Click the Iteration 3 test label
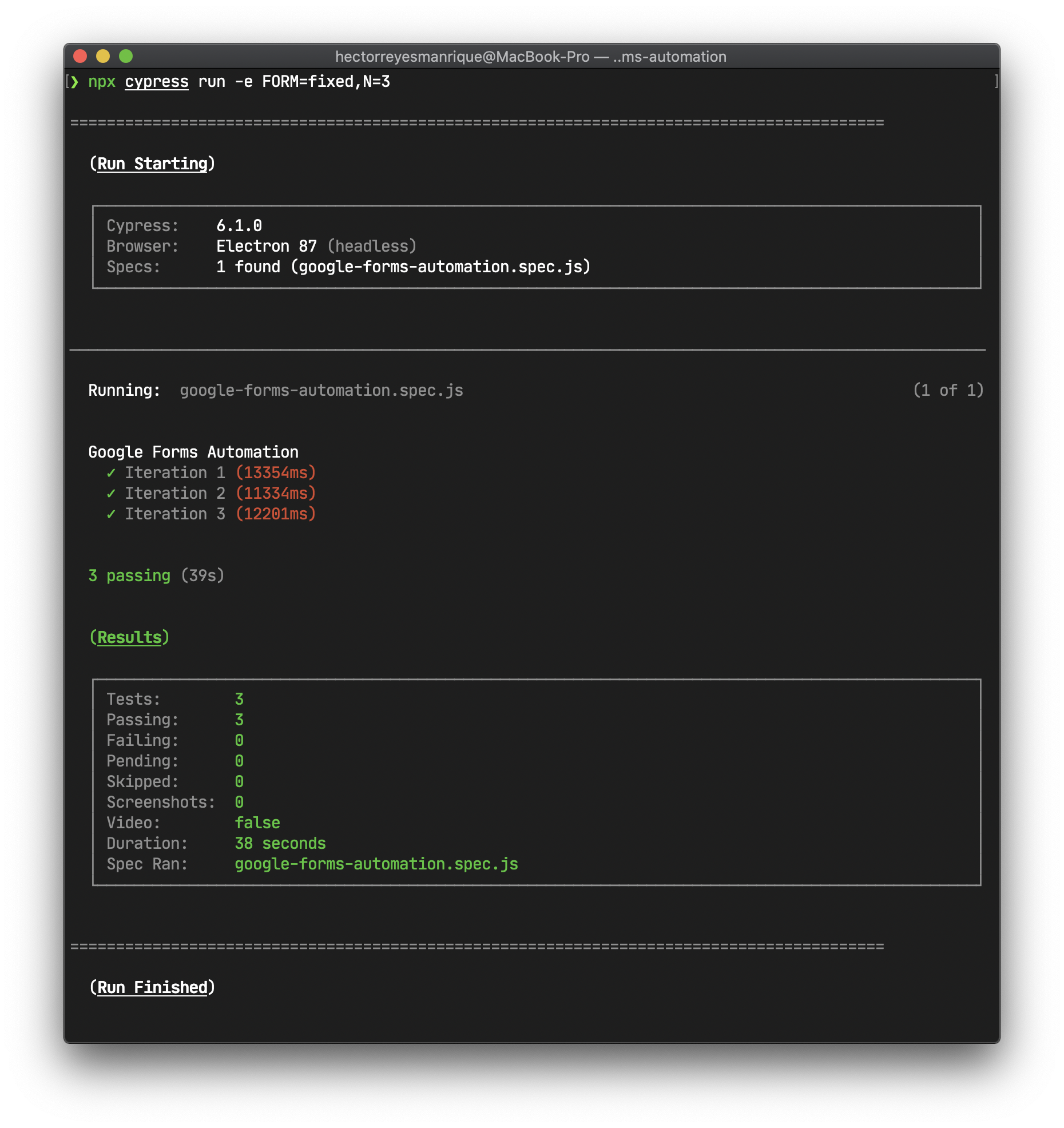1064x1128 pixels. 175,514
